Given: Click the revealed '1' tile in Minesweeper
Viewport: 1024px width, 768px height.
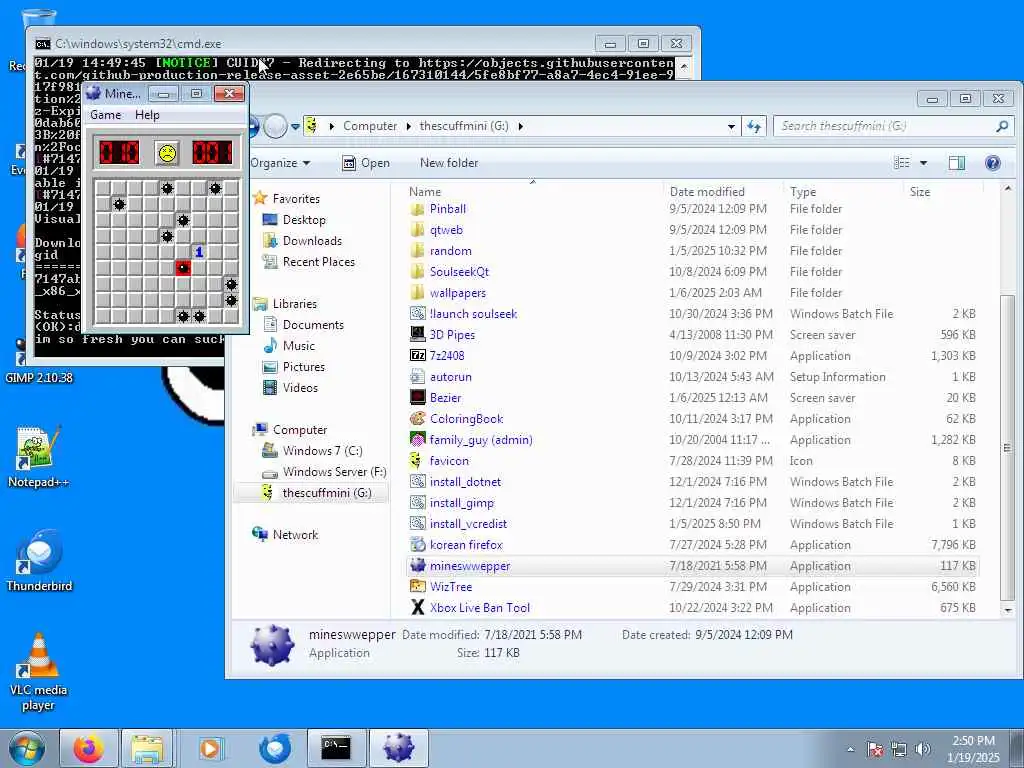Looking at the screenshot, I should [199, 252].
